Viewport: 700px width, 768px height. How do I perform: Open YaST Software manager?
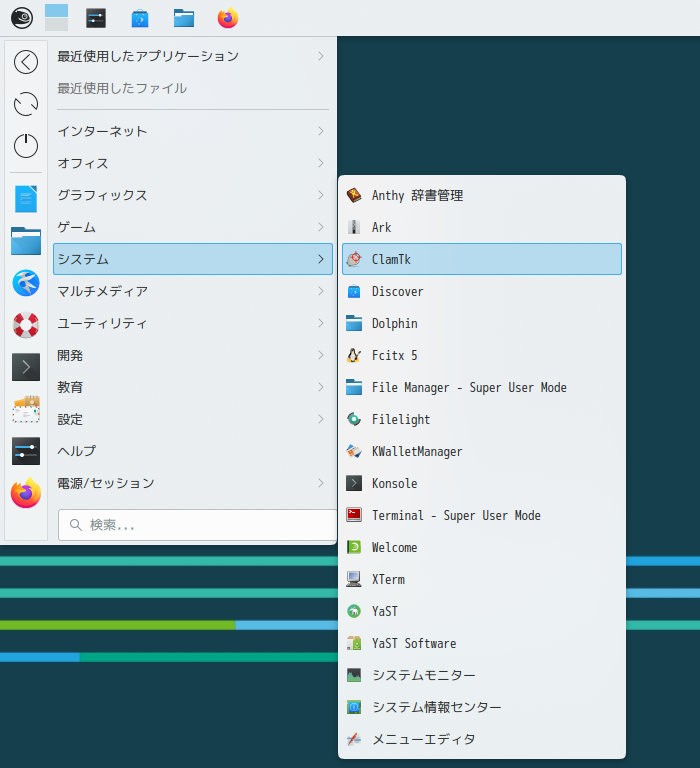pos(482,643)
